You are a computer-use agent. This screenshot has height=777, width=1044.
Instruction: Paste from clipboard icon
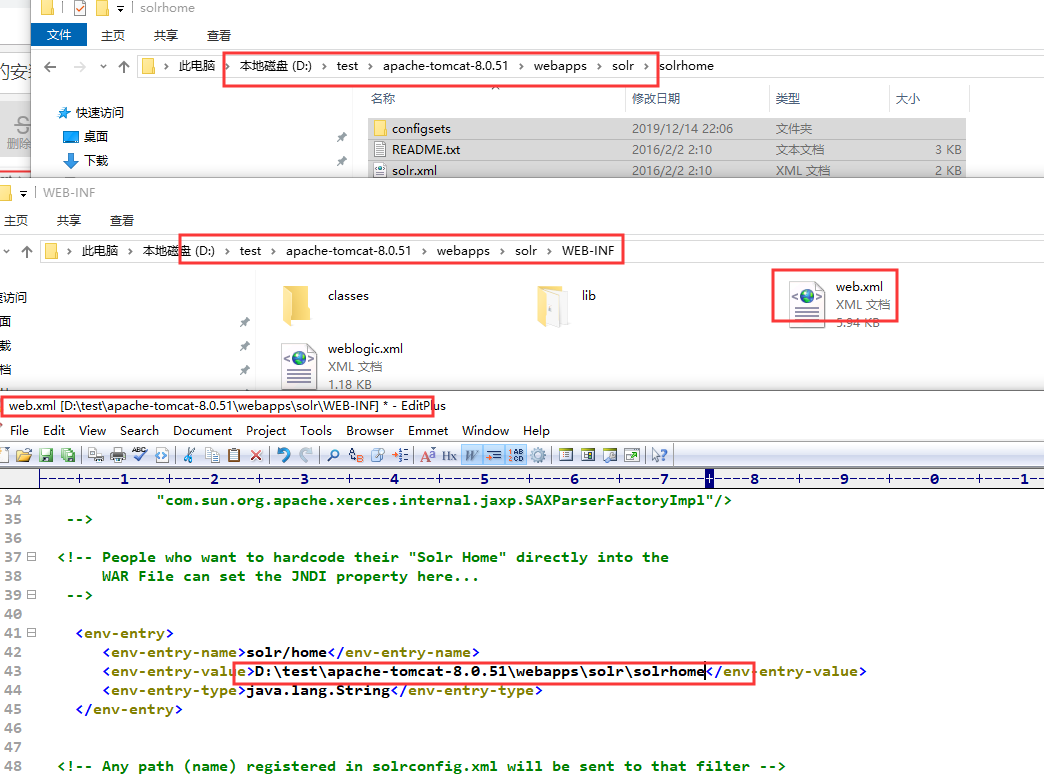click(x=234, y=455)
